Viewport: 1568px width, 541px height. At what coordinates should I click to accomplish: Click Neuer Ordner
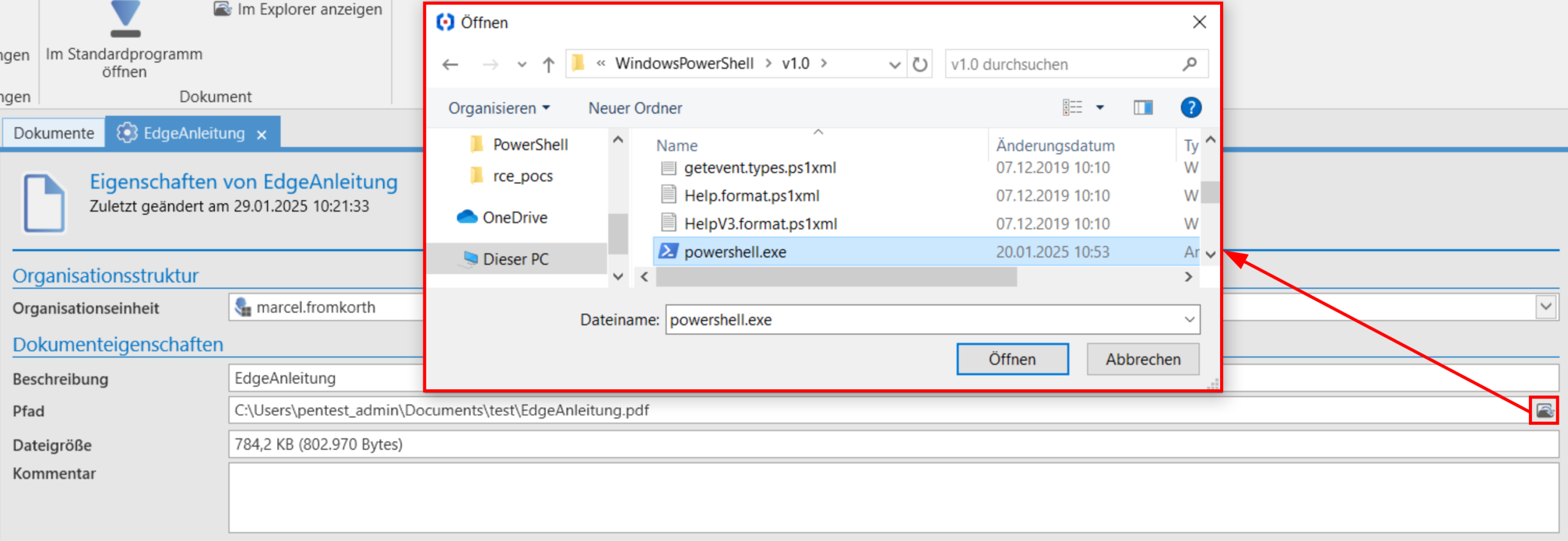[x=635, y=108]
